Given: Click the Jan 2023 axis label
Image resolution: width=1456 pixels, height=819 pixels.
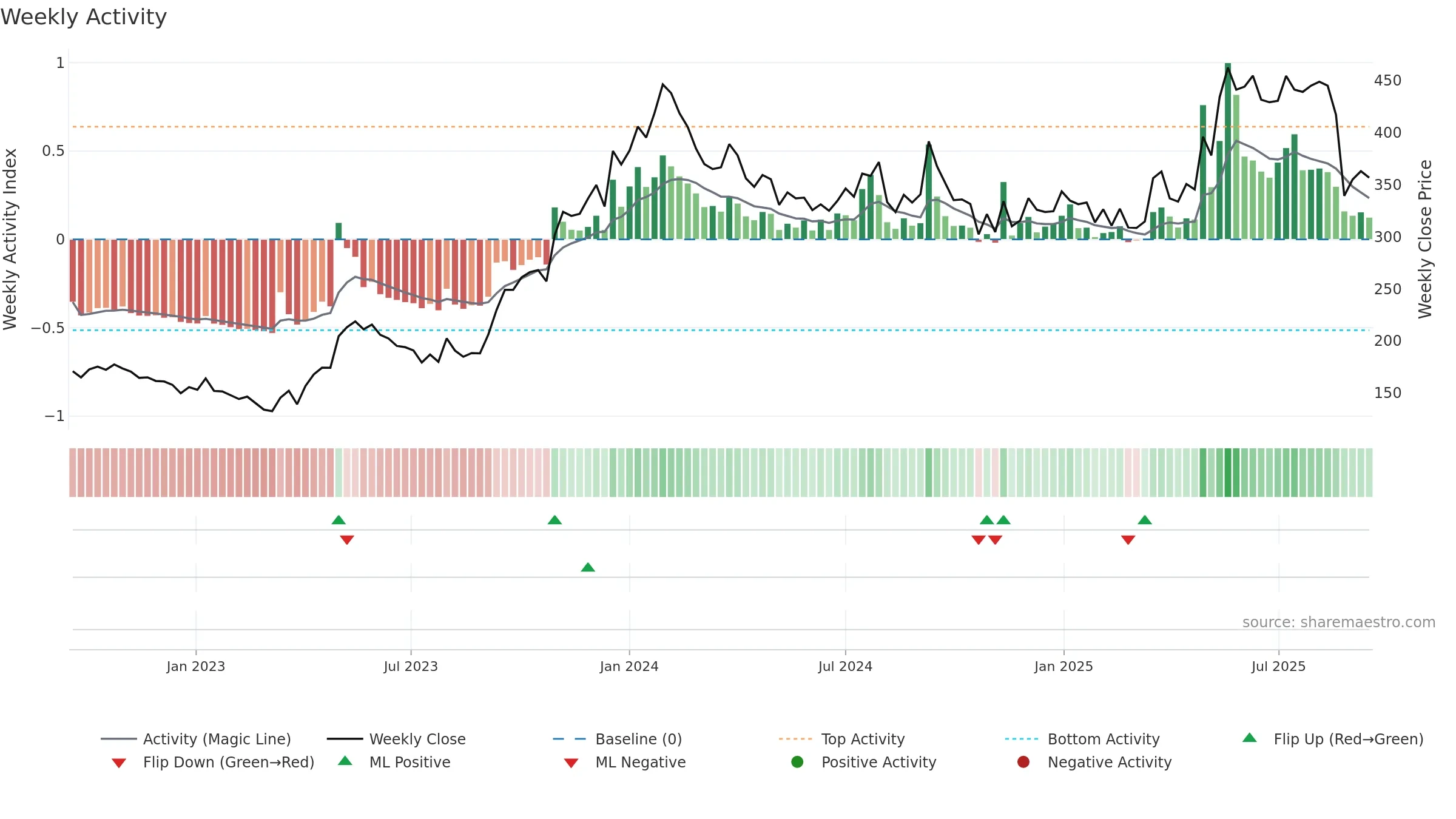Looking at the screenshot, I should tap(196, 666).
